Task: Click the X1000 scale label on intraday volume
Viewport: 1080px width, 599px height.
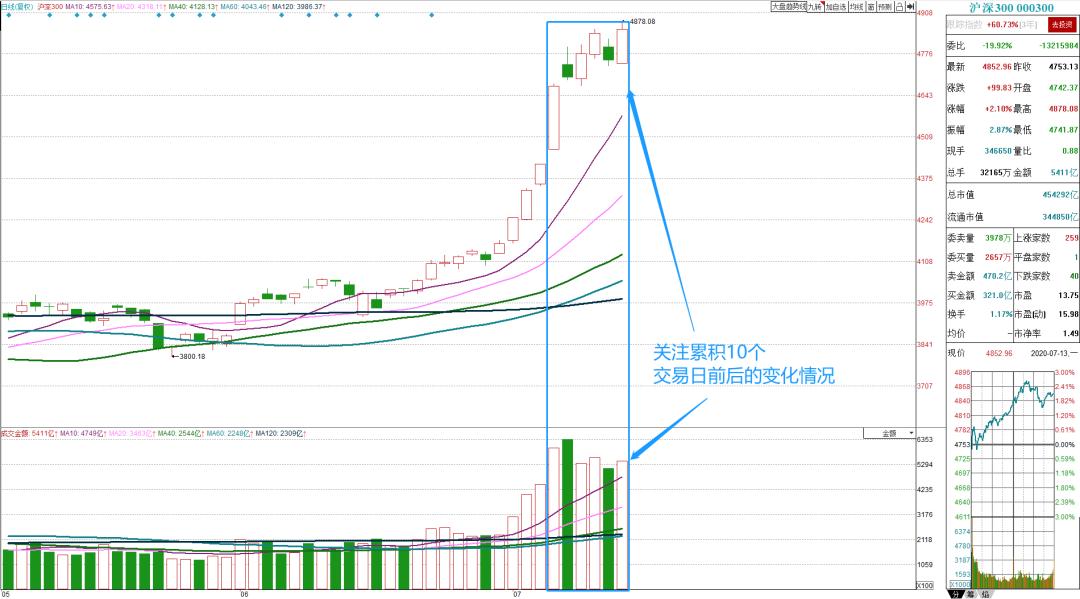Action: (x=961, y=585)
